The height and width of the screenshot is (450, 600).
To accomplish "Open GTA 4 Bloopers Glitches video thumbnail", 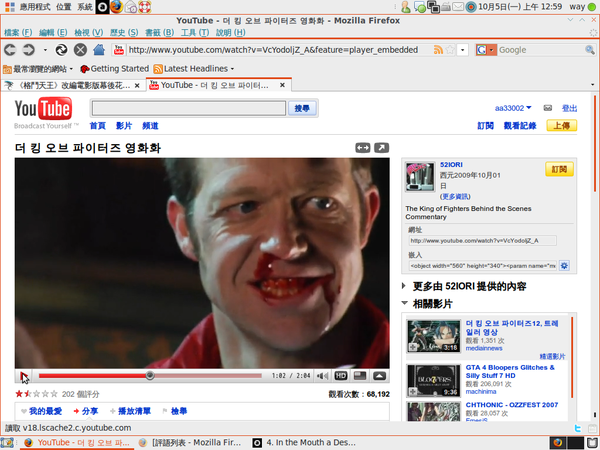I will (x=434, y=380).
